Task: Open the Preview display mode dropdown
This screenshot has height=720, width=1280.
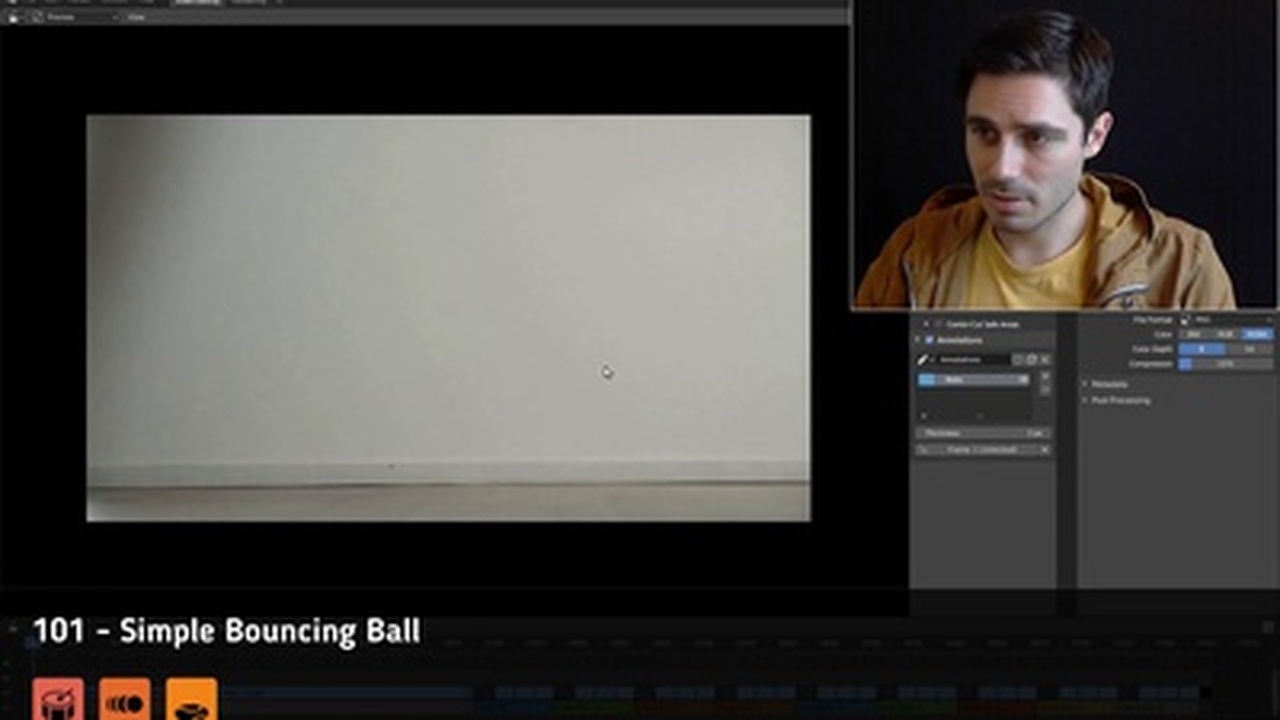Action: coord(80,17)
